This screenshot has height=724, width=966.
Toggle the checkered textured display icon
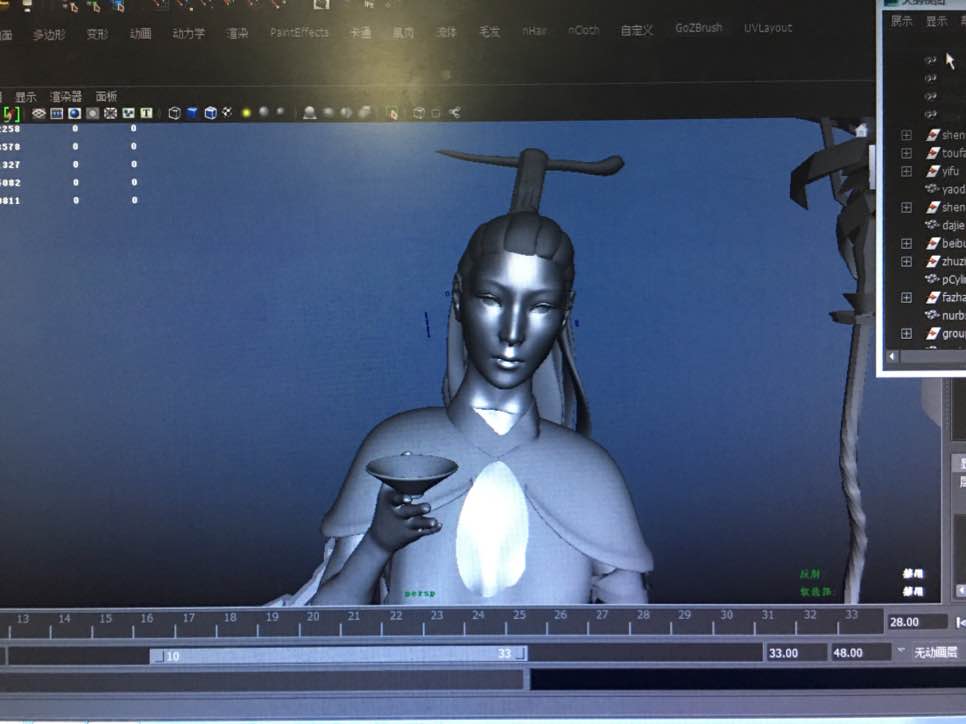coord(227,113)
